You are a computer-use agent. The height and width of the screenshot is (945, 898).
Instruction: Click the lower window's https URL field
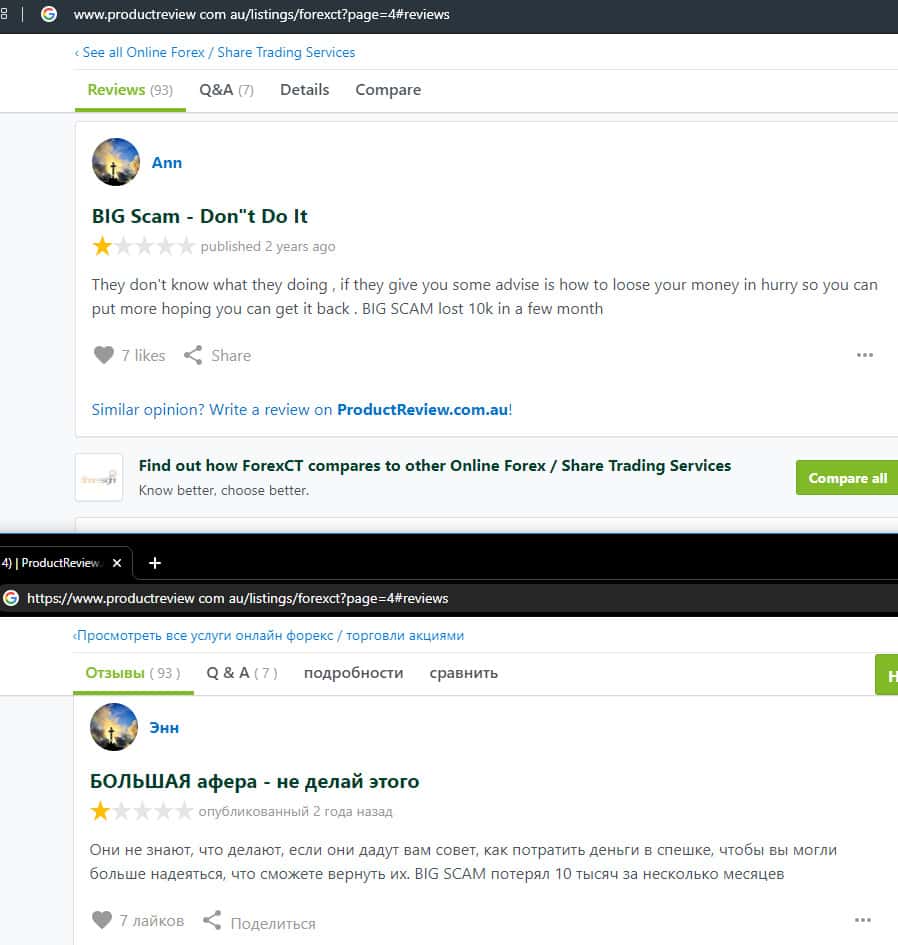(x=238, y=598)
